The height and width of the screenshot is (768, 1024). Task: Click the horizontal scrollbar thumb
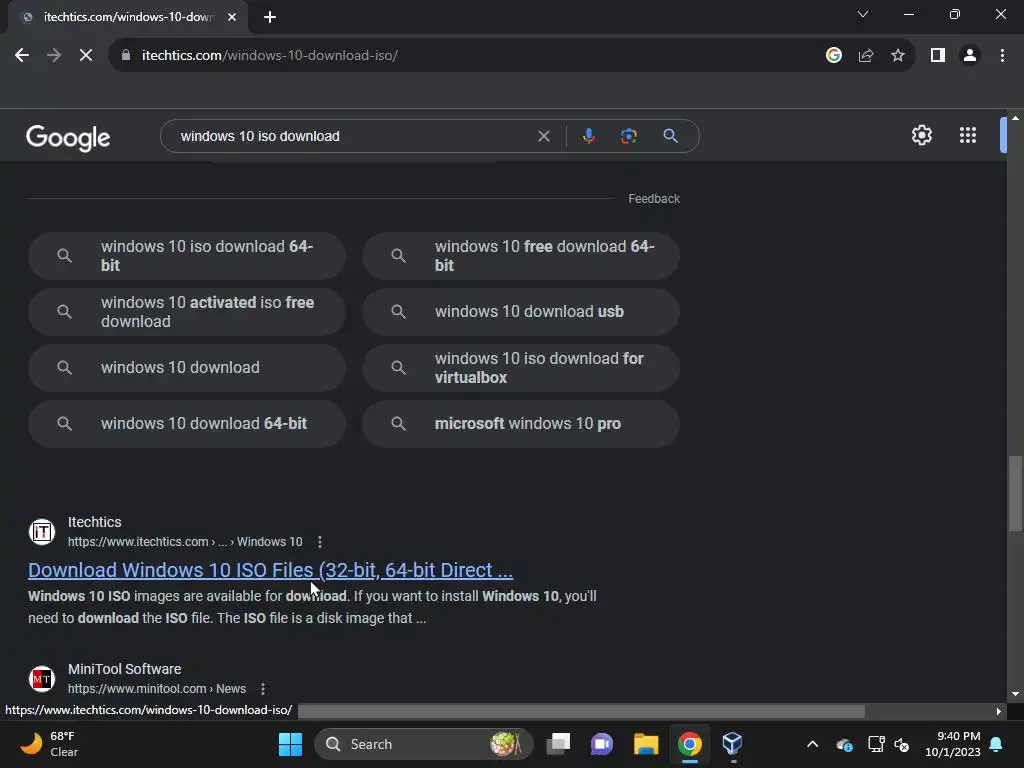click(x=581, y=711)
